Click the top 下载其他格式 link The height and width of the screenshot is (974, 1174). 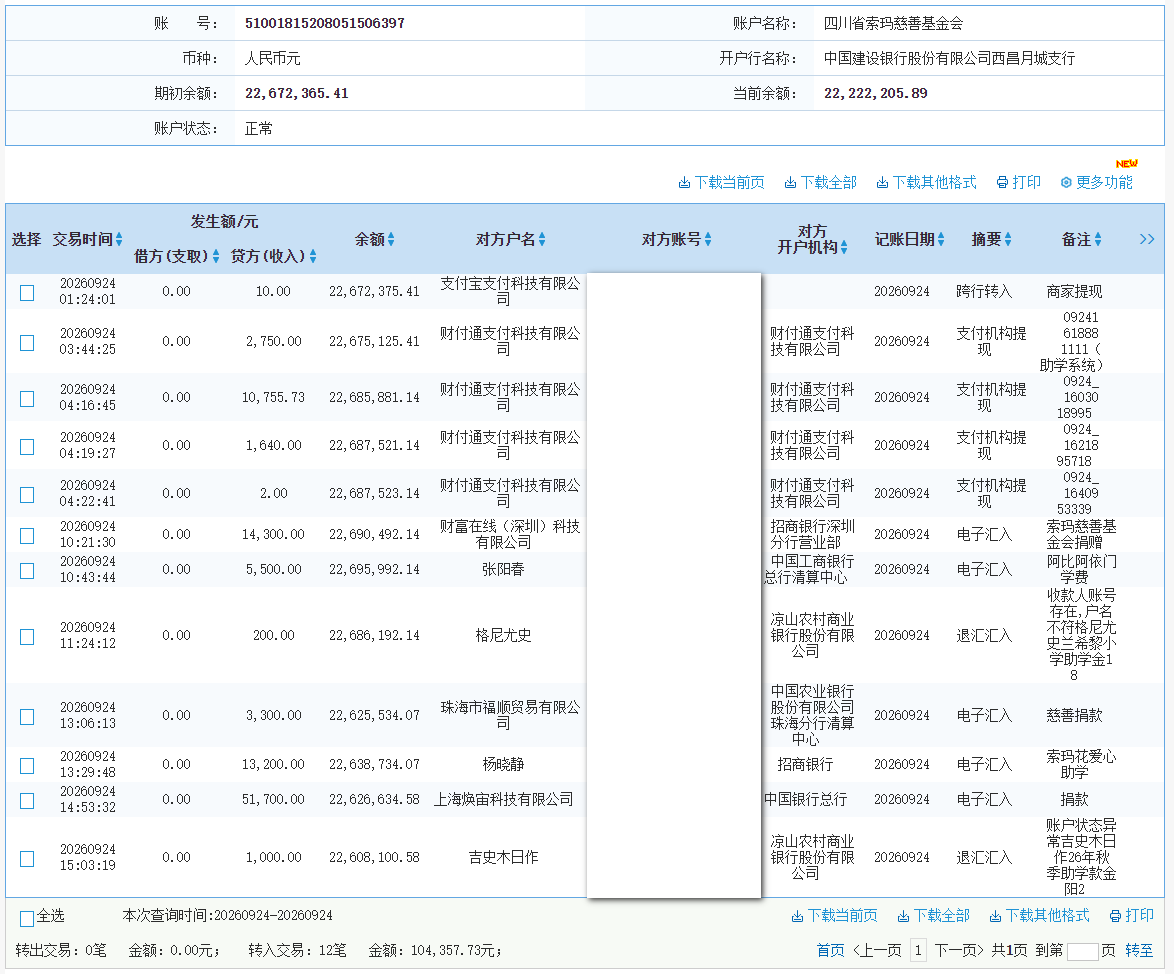click(x=934, y=183)
